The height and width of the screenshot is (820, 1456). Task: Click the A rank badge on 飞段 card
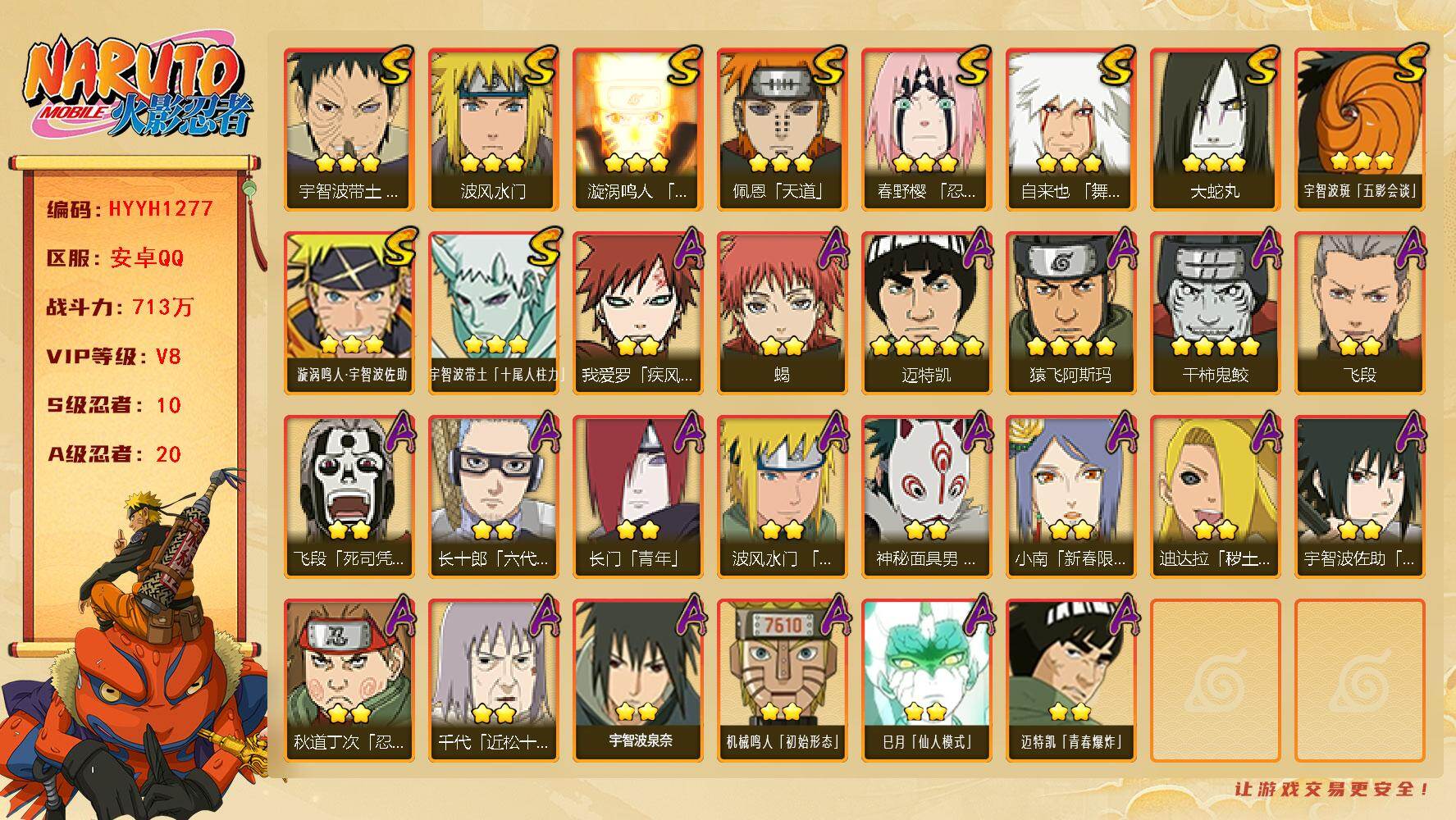(1411, 248)
